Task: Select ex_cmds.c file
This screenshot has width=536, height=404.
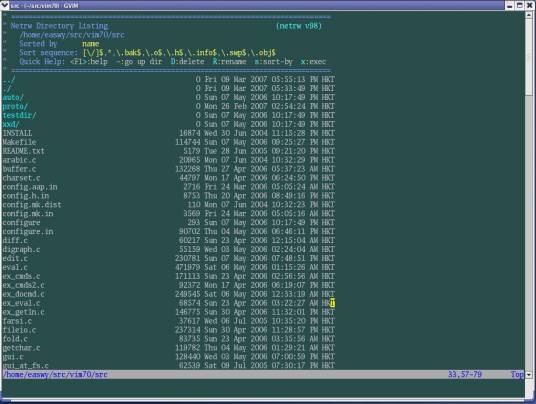Action: (21, 276)
